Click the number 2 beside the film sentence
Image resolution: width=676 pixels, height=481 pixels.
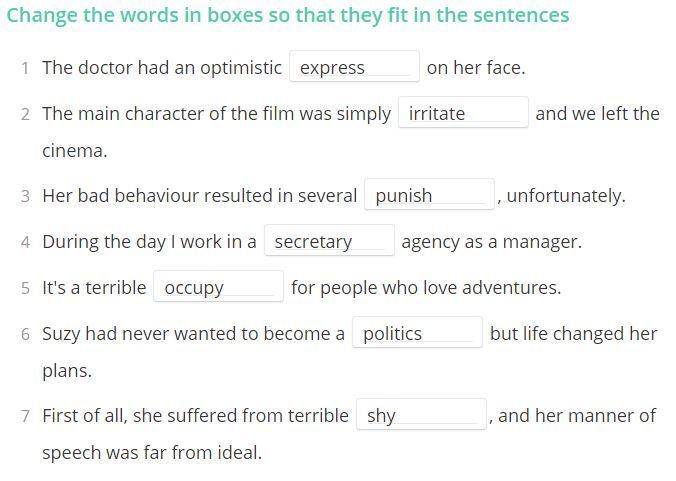point(25,114)
